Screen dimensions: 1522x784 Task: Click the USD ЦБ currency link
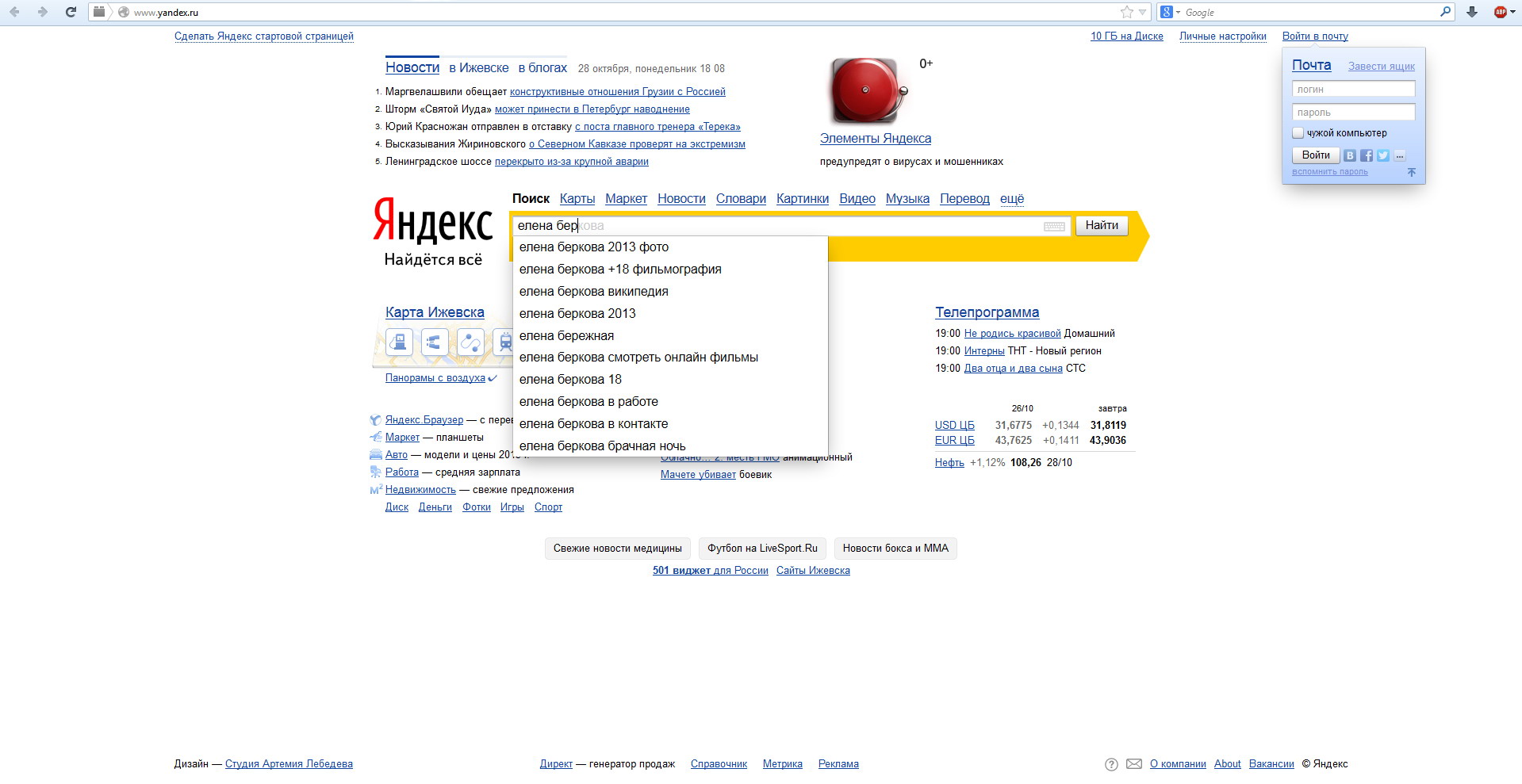[x=954, y=426]
